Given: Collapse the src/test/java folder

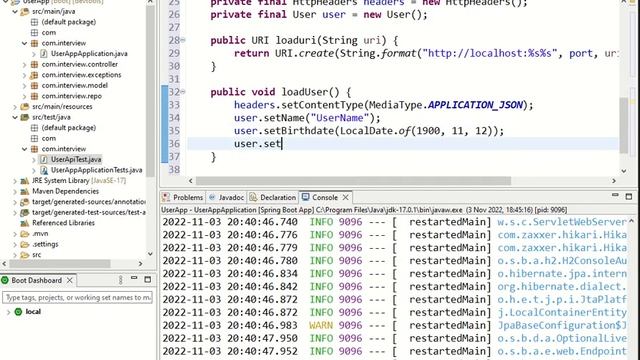Looking at the screenshot, I should (x=15, y=118).
